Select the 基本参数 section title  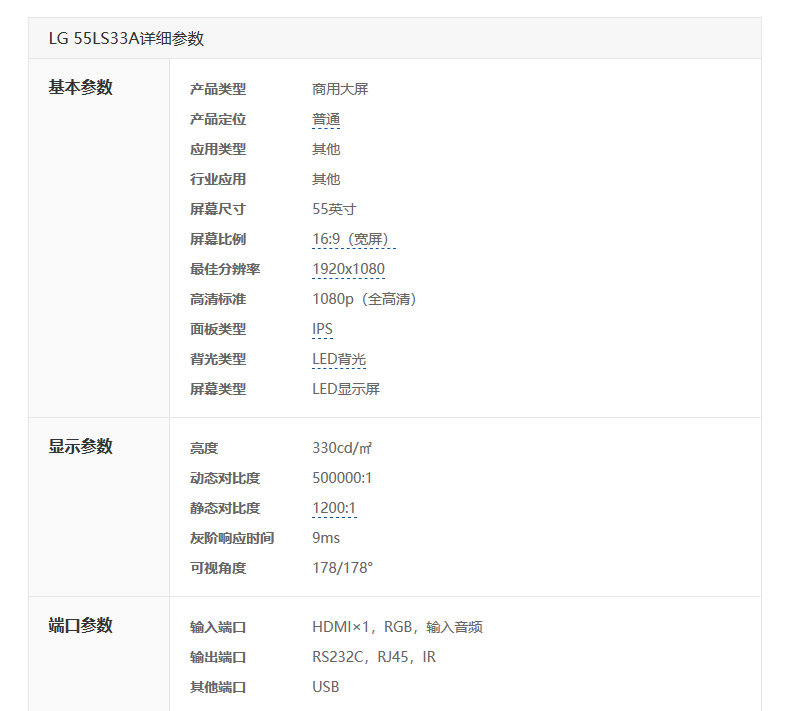pos(81,87)
